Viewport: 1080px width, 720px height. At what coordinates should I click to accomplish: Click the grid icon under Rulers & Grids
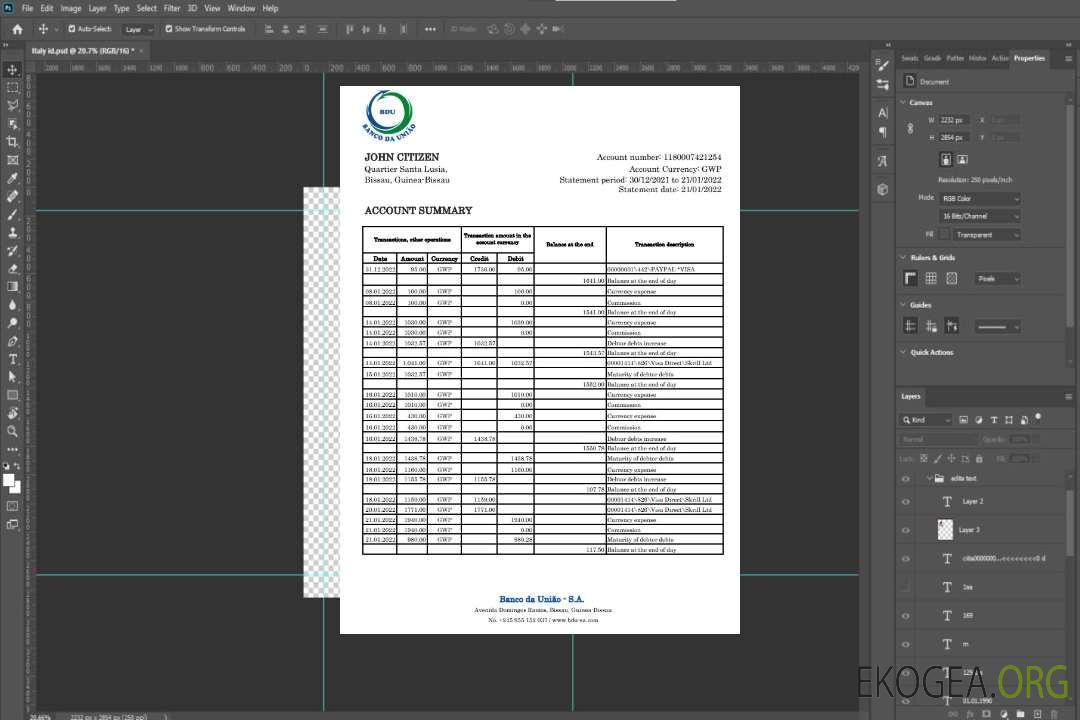coord(930,279)
